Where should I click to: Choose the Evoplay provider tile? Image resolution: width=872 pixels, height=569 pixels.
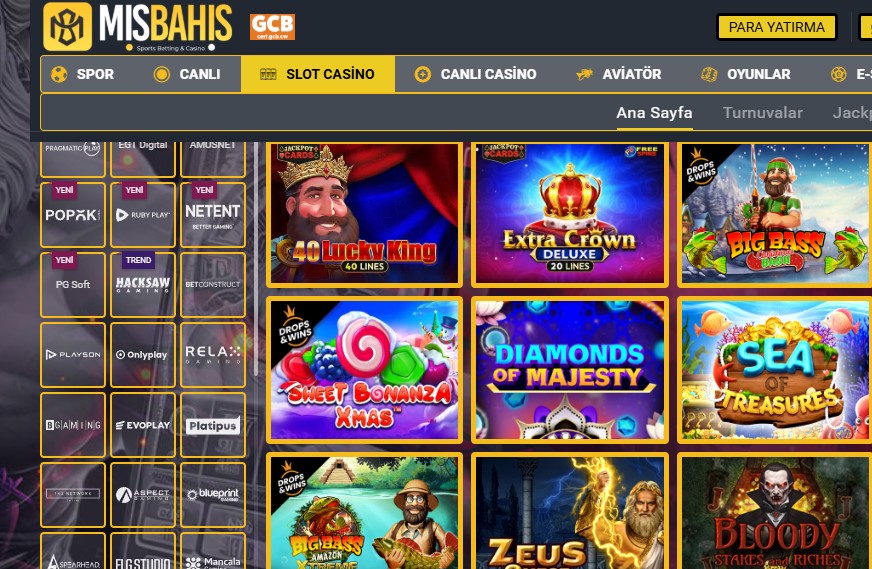(x=143, y=425)
